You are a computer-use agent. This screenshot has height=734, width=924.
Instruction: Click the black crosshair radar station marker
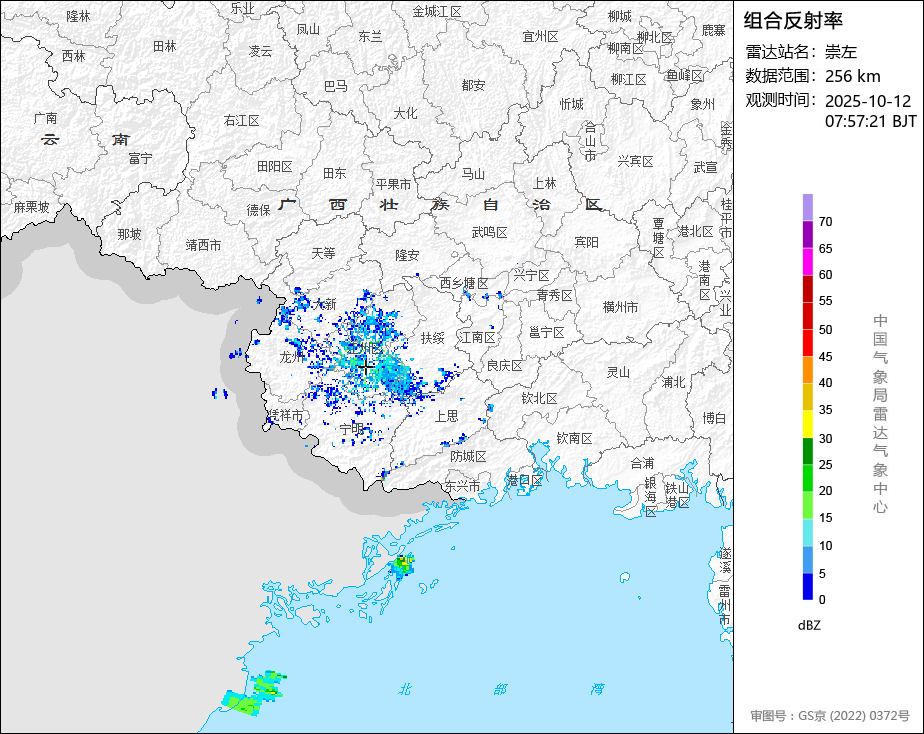366,367
